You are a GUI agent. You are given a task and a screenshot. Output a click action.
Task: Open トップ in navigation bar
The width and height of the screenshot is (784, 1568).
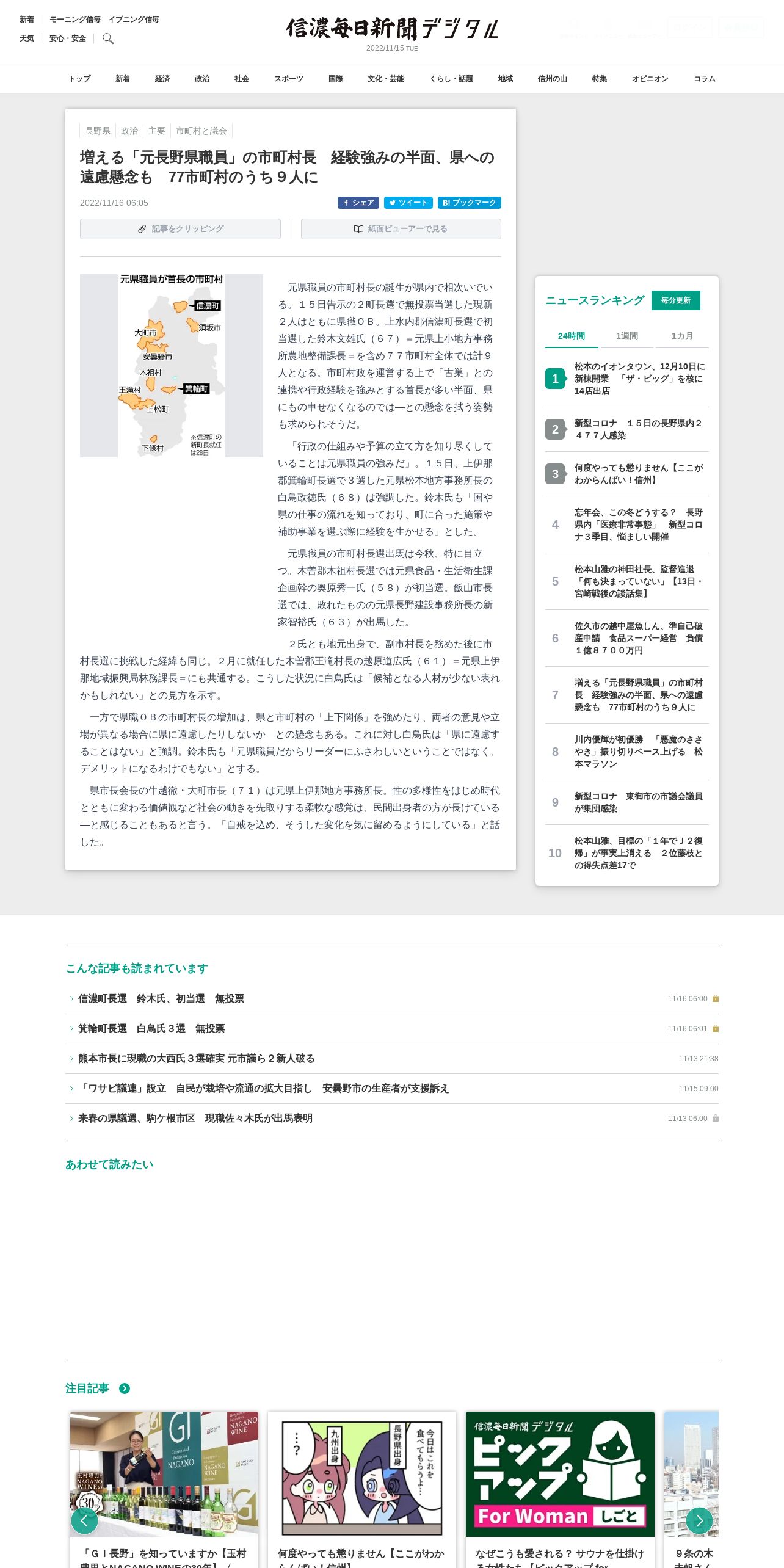(x=79, y=79)
